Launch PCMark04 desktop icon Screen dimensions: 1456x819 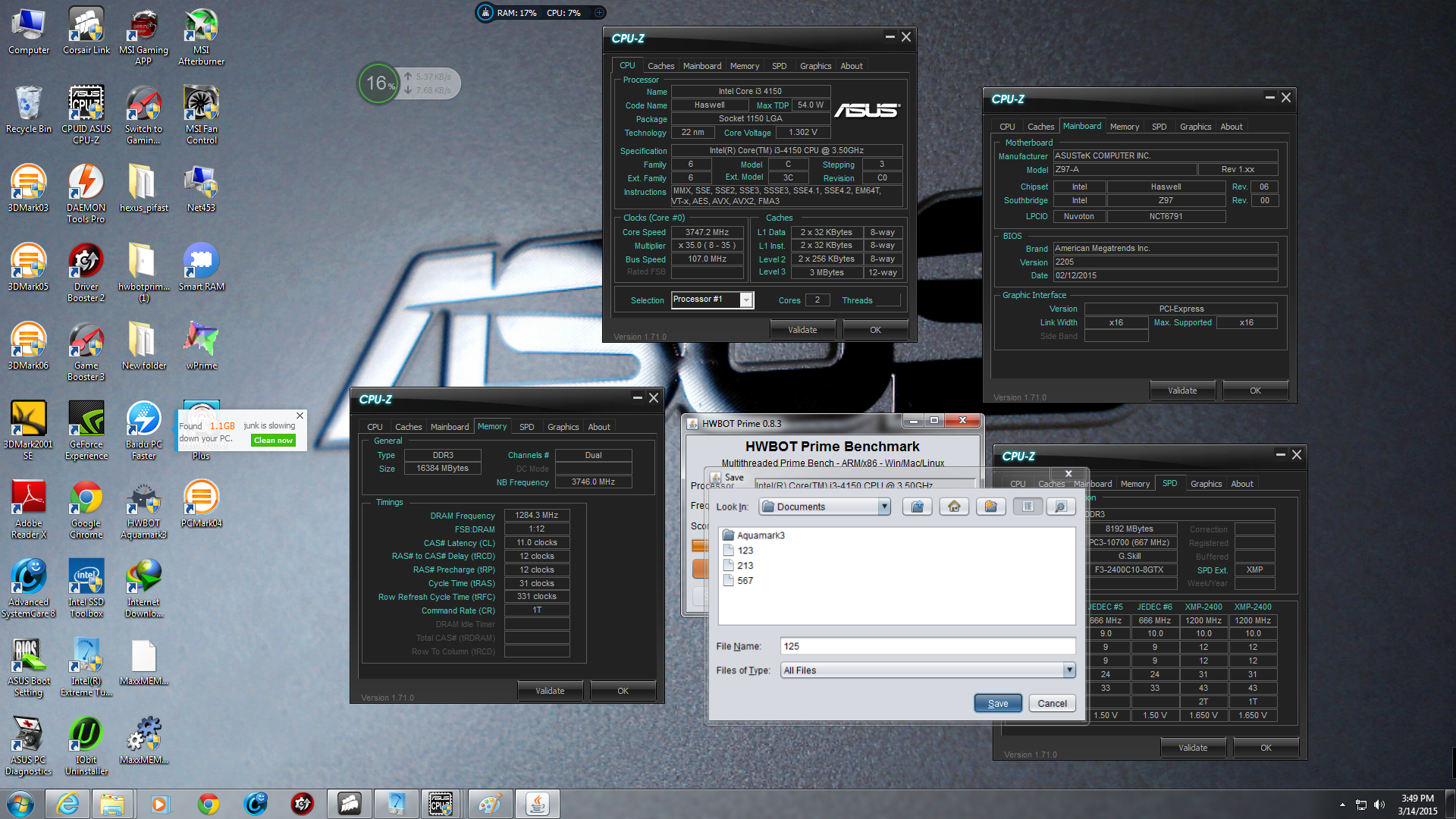(201, 505)
